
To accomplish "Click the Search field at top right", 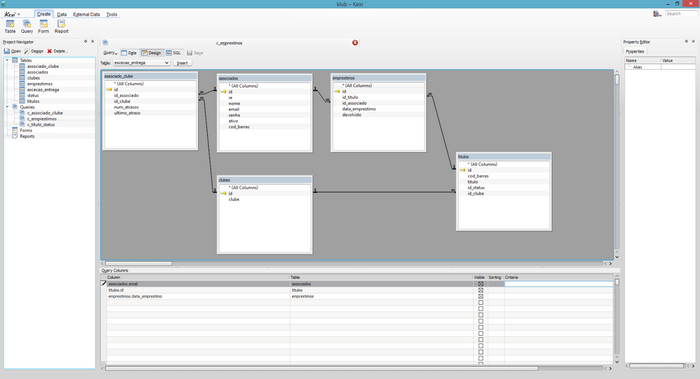I will 681,14.
